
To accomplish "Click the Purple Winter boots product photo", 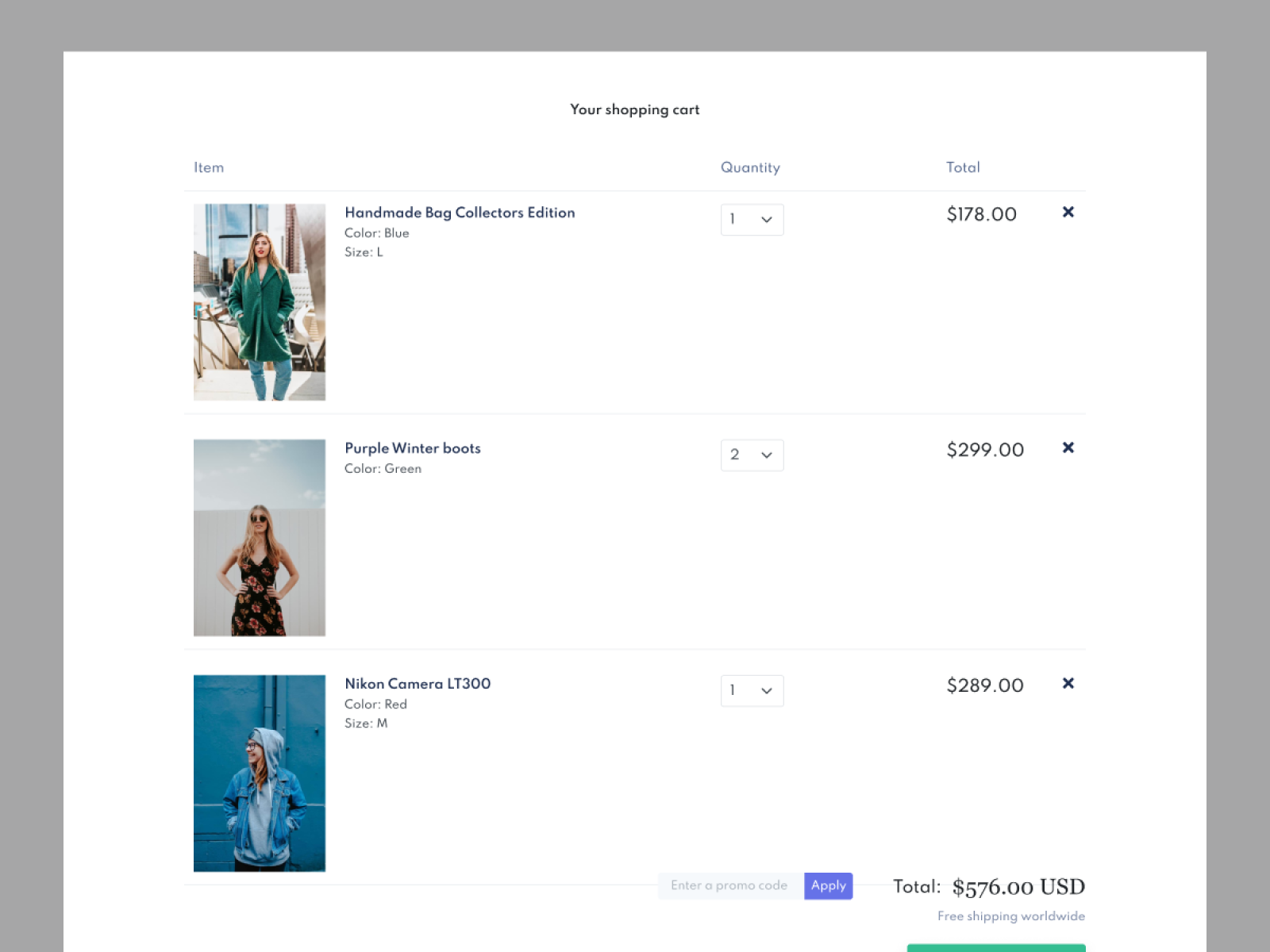I will coord(259,537).
